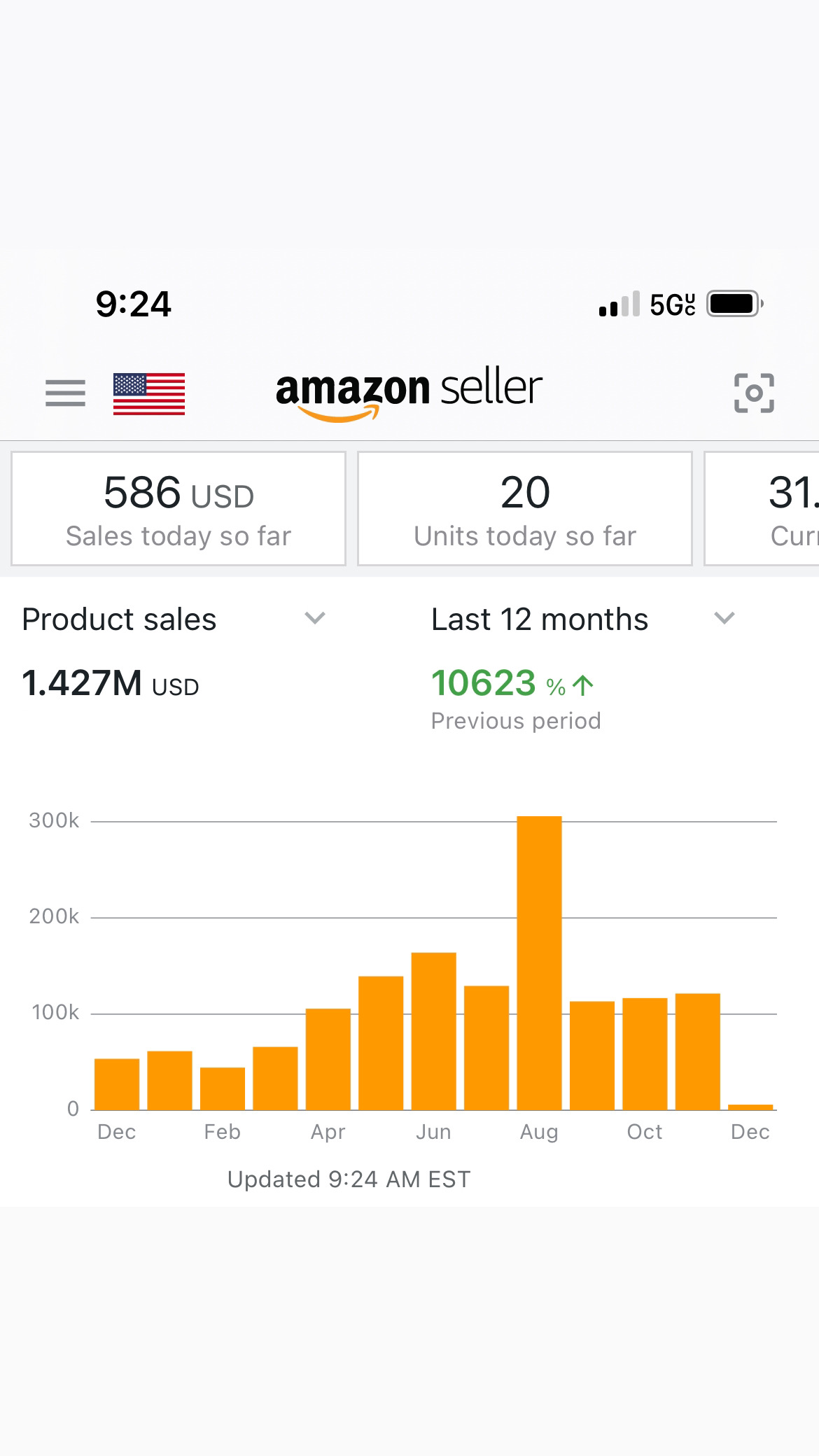The width and height of the screenshot is (819, 1456).
Task: Tap the green upward arrow indicator
Action: point(582,685)
